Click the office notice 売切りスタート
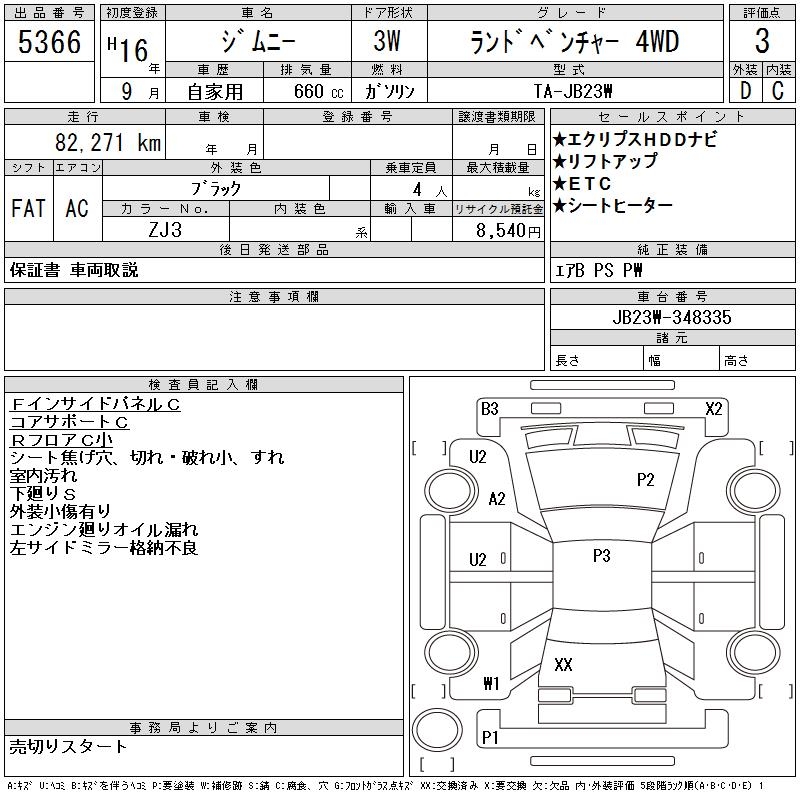 (x=68, y=746)
